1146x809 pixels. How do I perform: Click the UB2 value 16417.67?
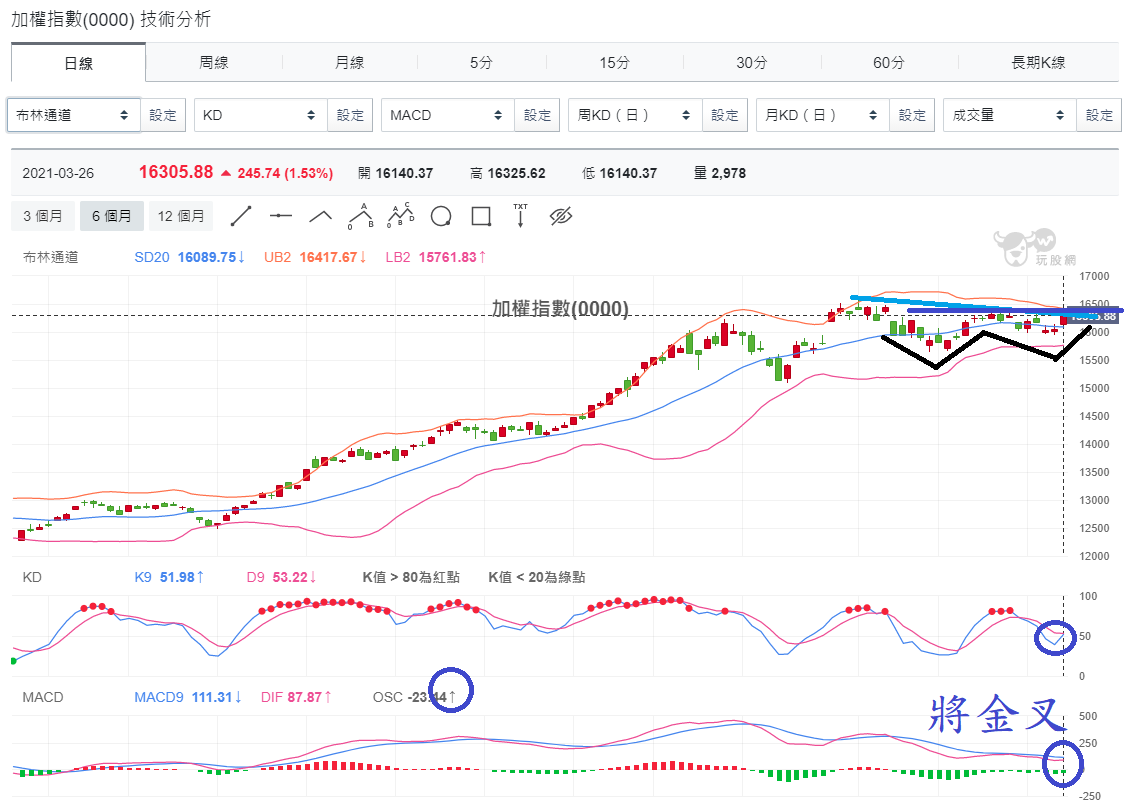(x=328, y=257)
